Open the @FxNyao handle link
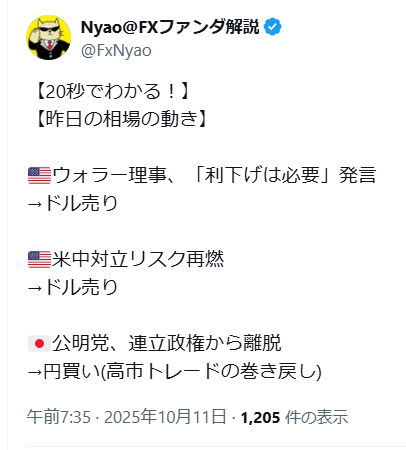 [116, 51]
